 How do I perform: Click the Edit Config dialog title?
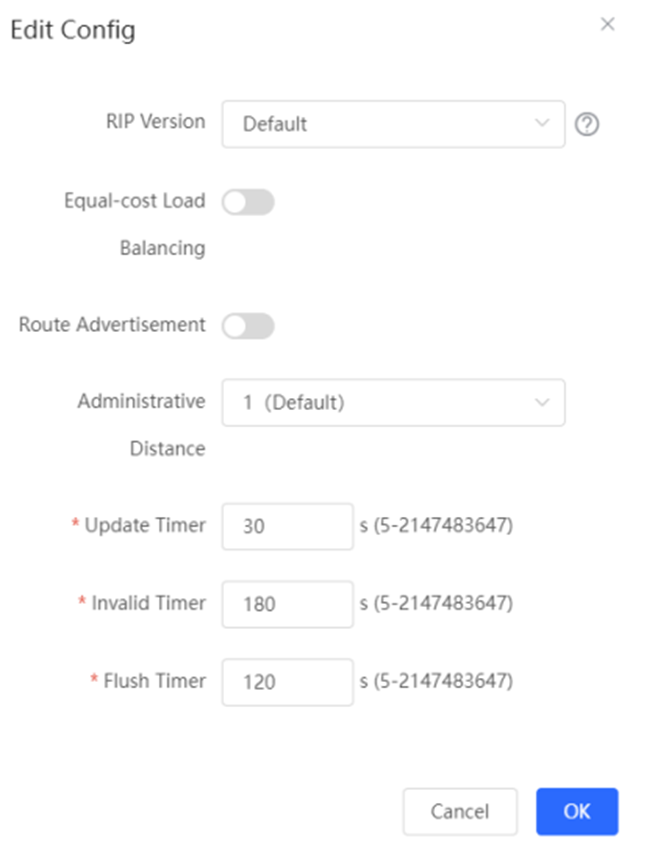pyautogui.click(x=73, y=30)
